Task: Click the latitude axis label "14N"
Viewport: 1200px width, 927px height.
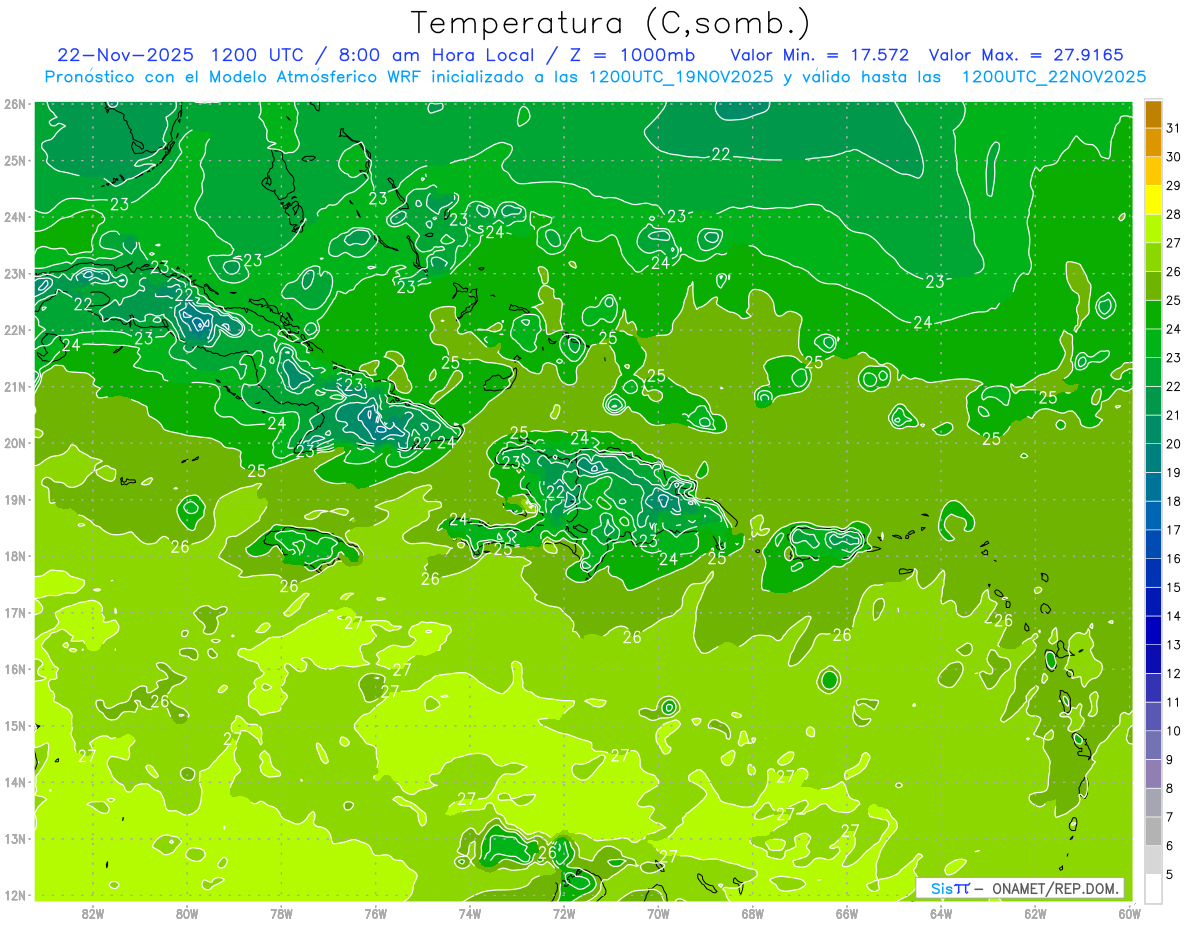Action: (14, 782)
